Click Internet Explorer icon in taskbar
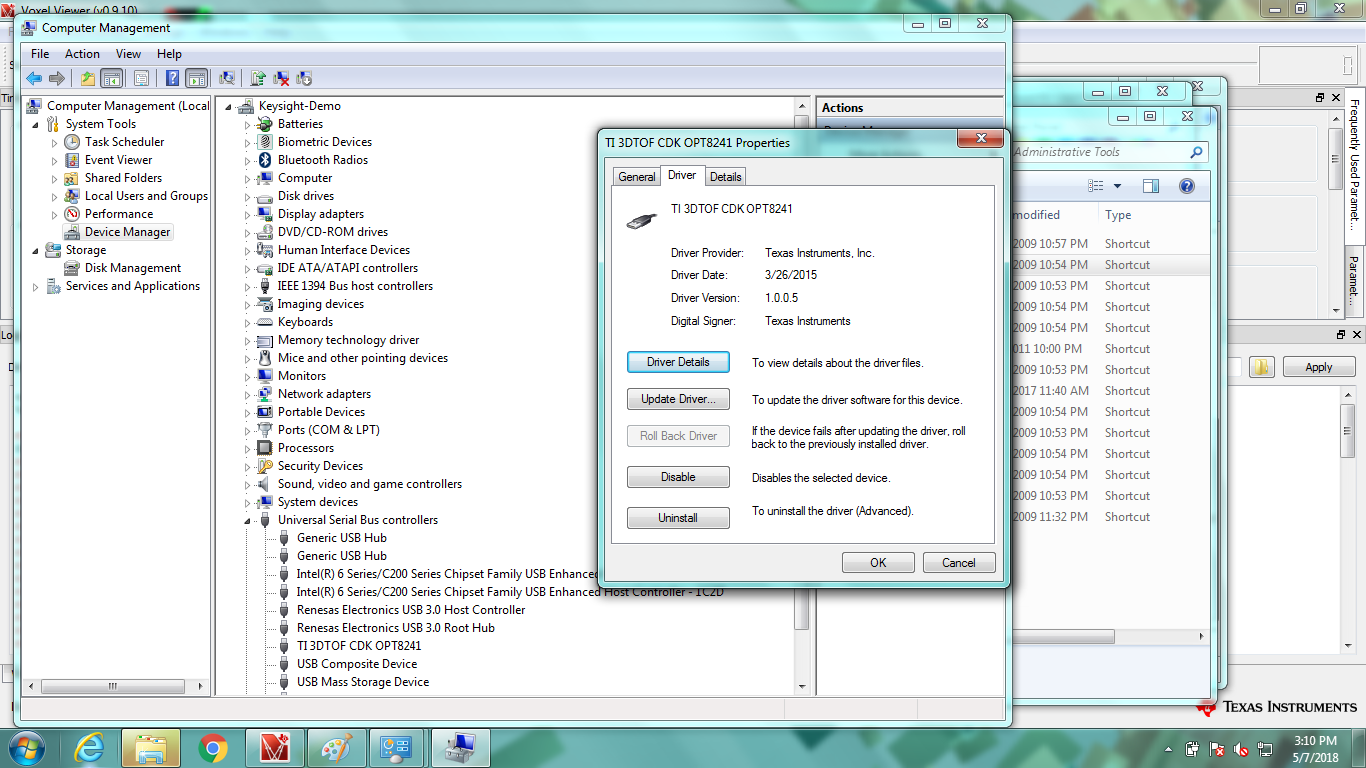This screenshot has height=768, width=1366. tap(90, 748)
